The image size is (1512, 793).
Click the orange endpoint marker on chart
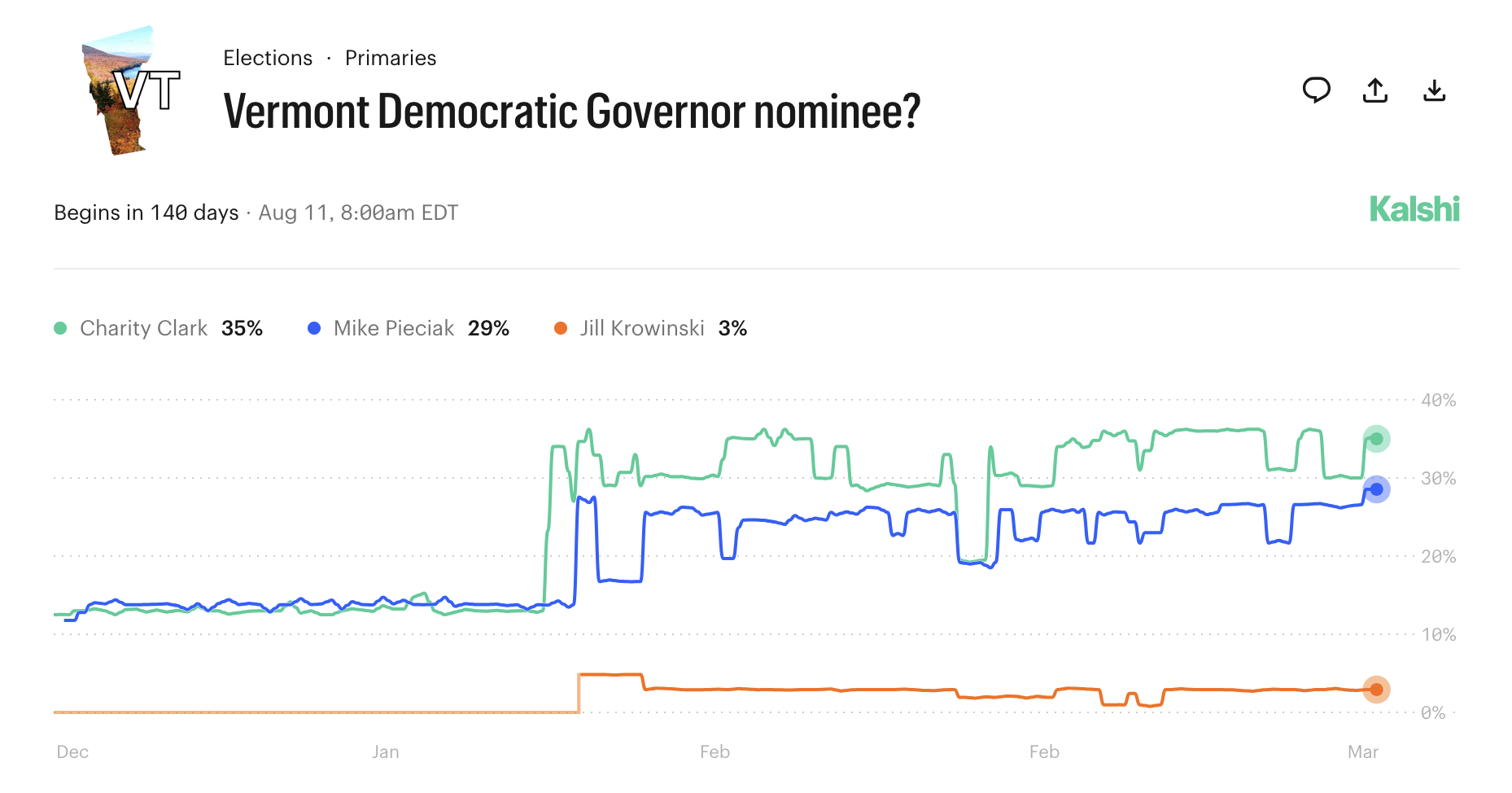(x=1376, y=690)
